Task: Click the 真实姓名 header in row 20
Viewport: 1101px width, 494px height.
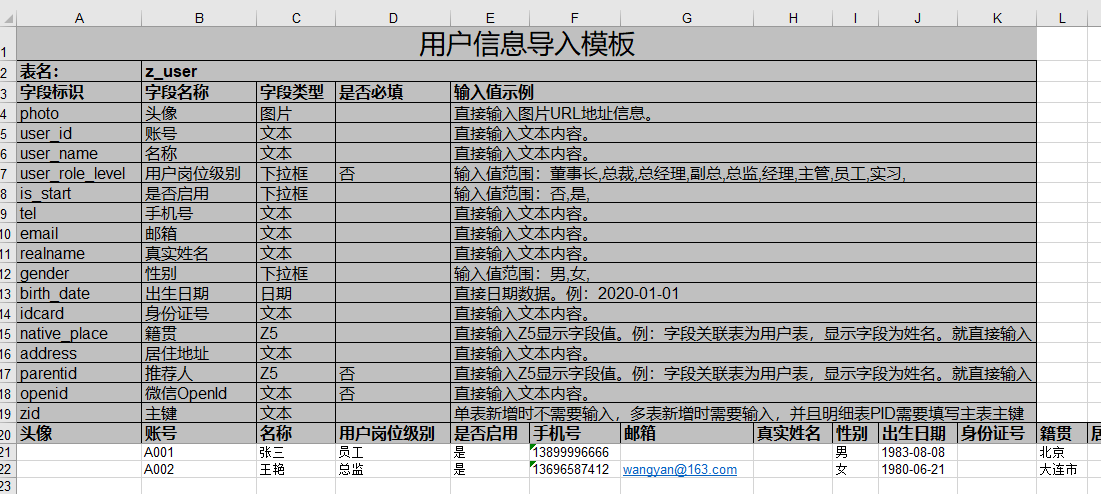Action: point(793,433)
